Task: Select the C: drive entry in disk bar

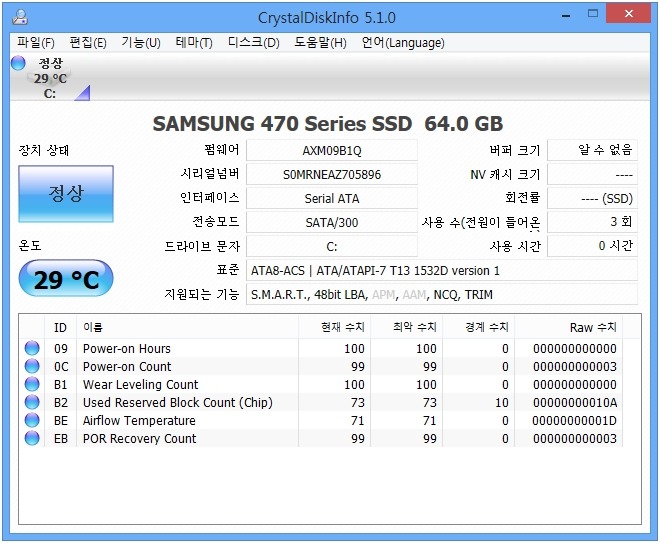Action: pos(50,78)
